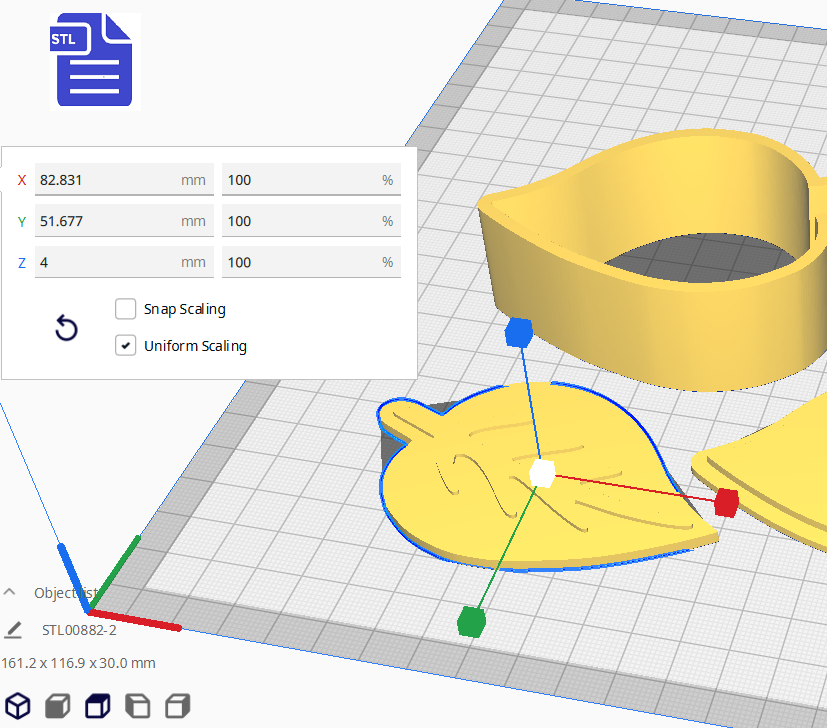This screenshot has width=827, height=728.
Task: Select the front view cube icon
Action: [x=57, y=706]
